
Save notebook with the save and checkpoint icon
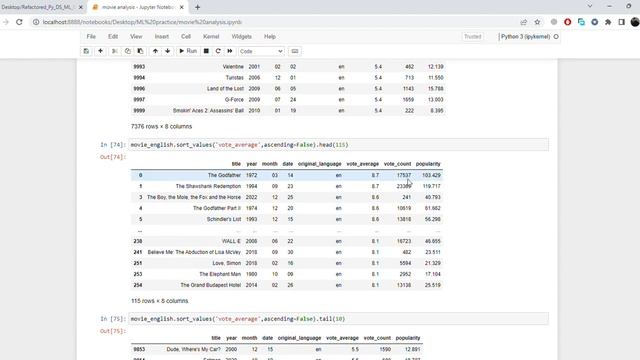(x=86, y=51)
